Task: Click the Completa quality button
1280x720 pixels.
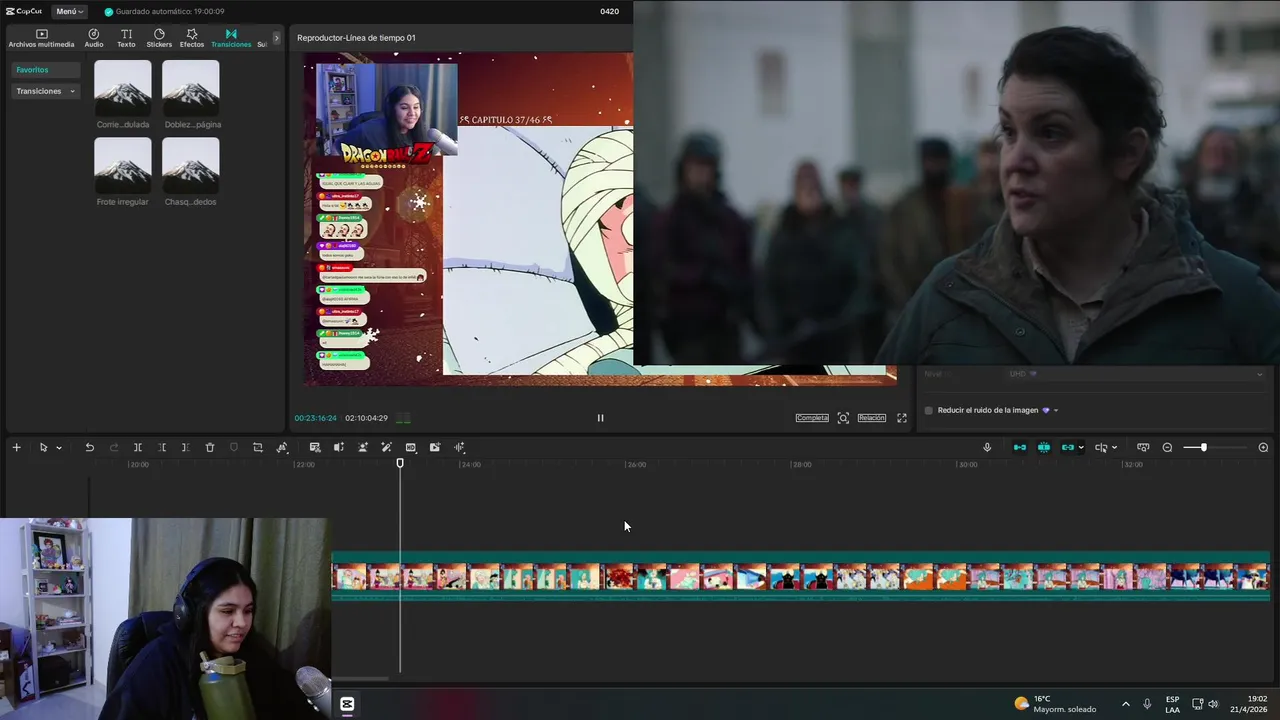Action: [x=812, y=418]
